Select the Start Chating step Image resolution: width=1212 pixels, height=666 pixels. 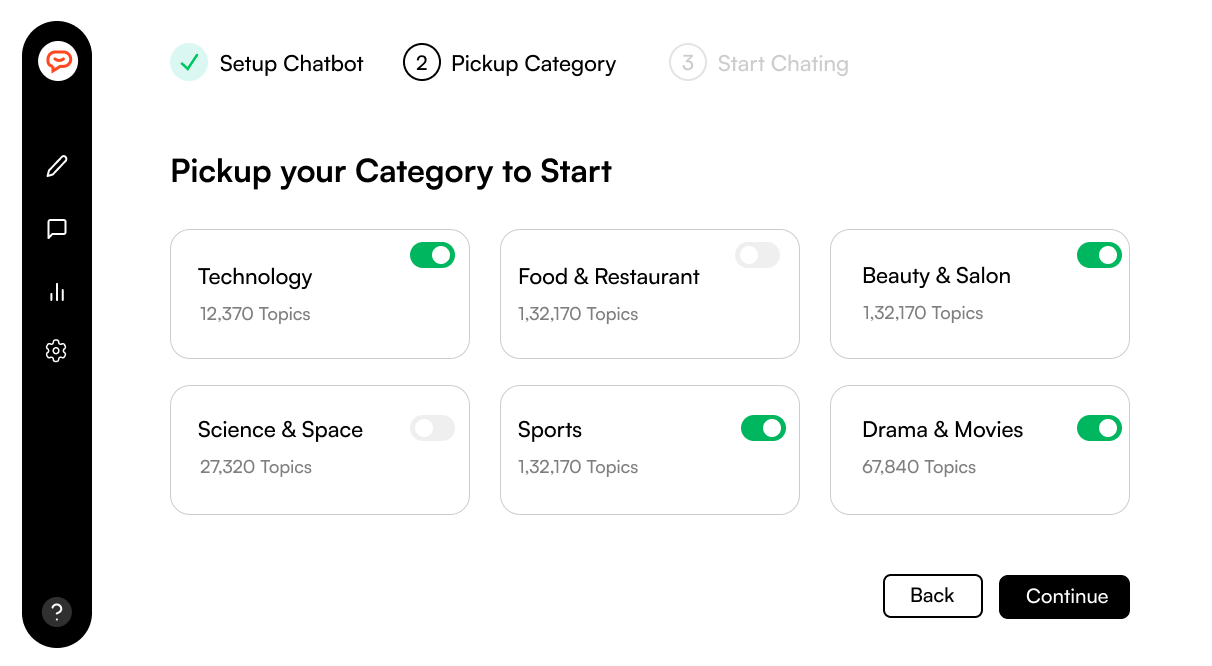[x=782, y=64]
